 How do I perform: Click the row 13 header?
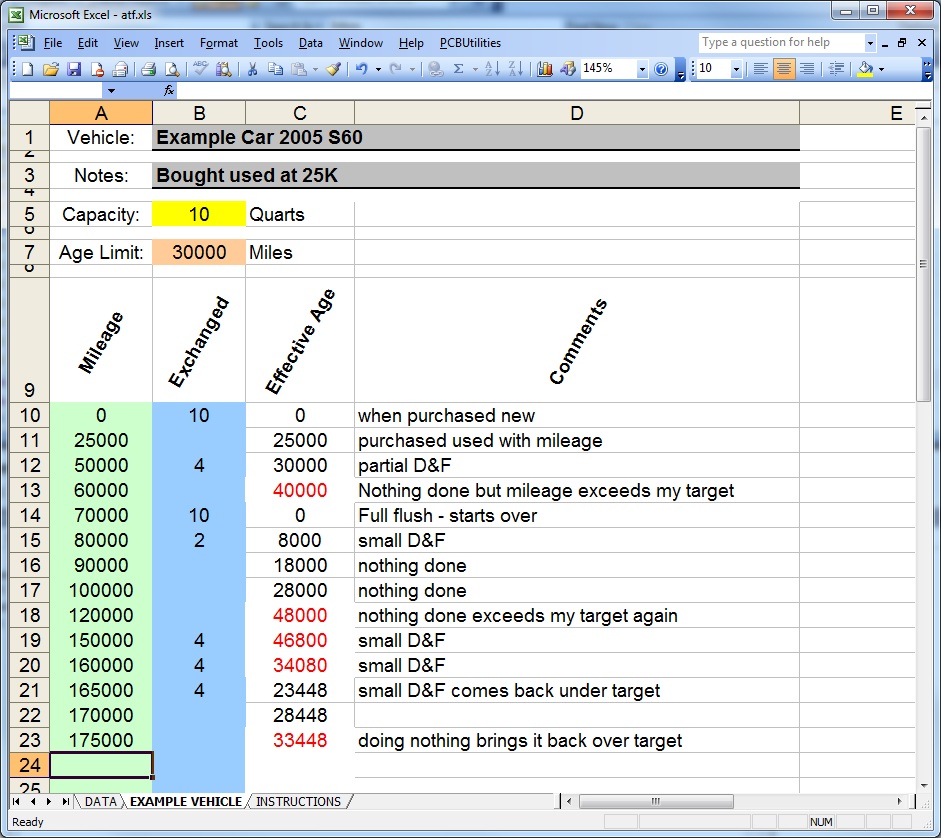click(x=29, y=490)
